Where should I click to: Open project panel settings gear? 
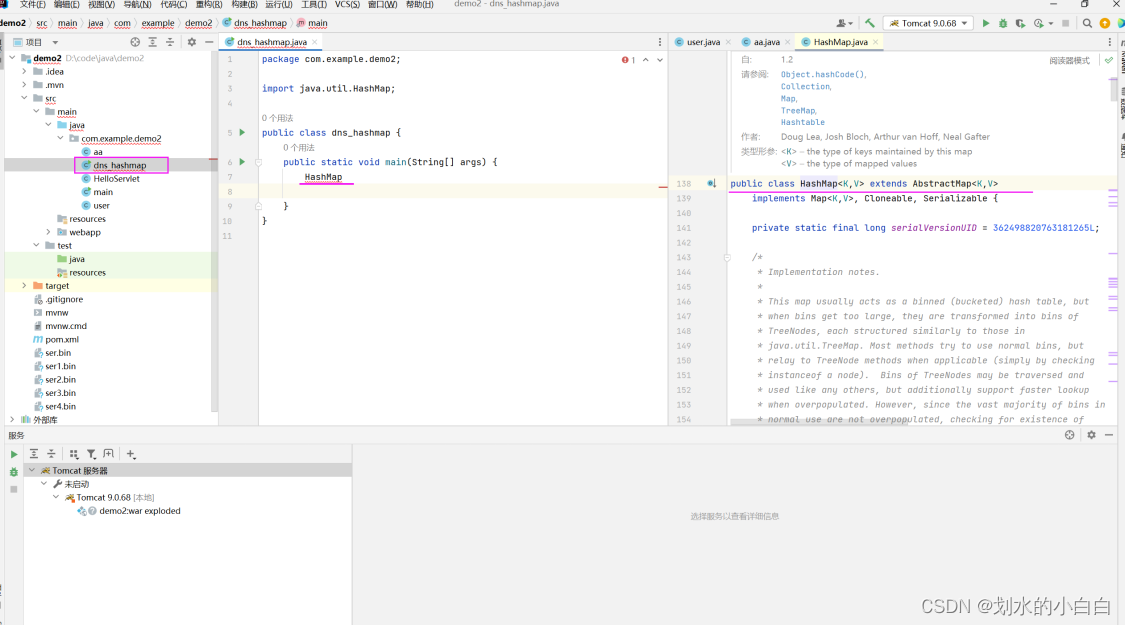click(192, 42)
